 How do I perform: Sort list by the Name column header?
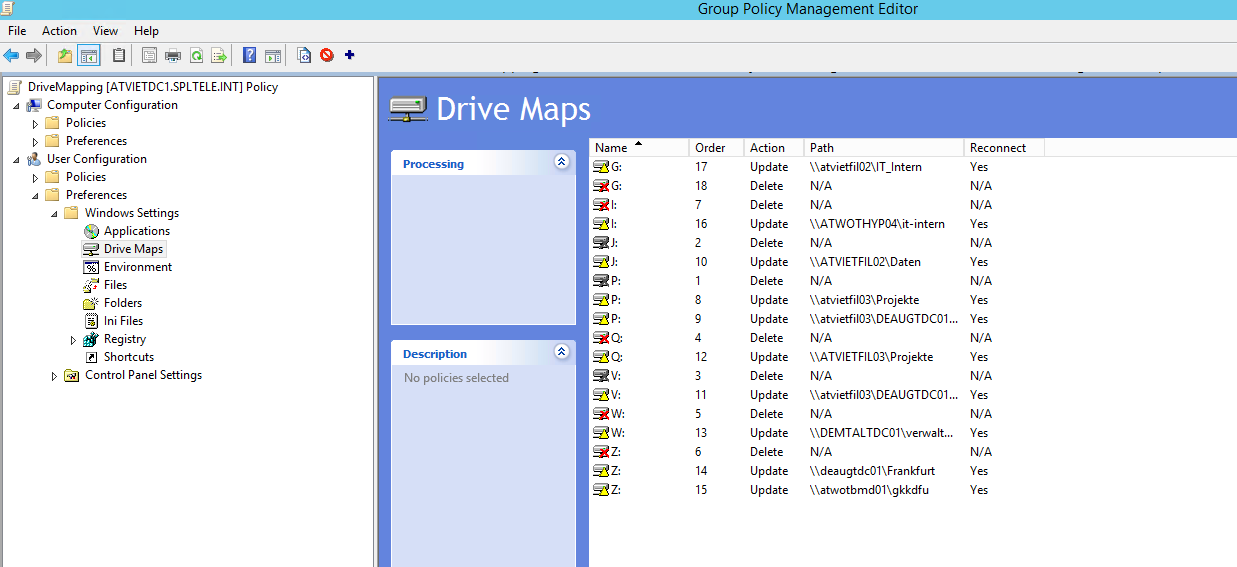639,148
